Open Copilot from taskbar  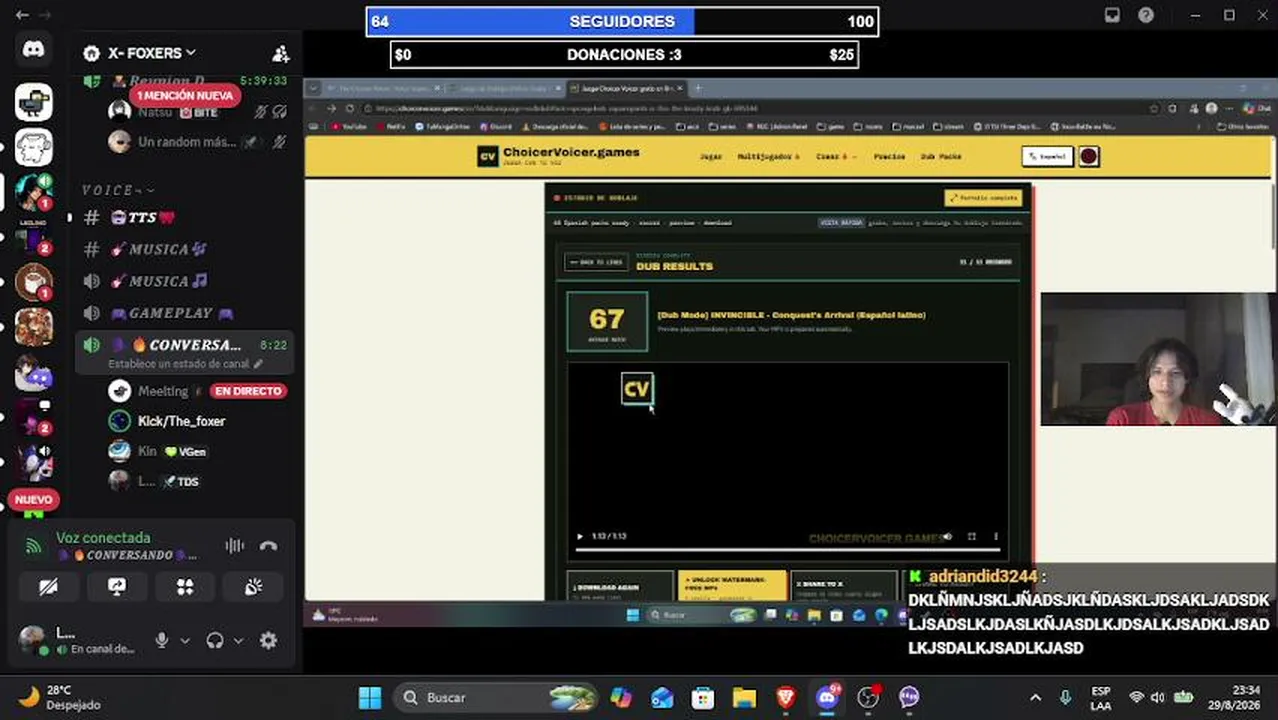621,697
